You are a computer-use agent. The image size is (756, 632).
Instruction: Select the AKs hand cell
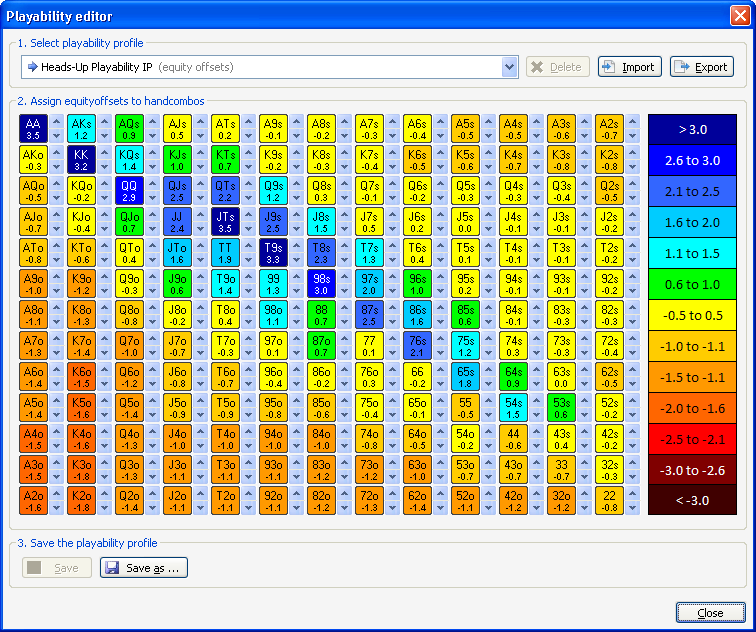tap(81, 129)
